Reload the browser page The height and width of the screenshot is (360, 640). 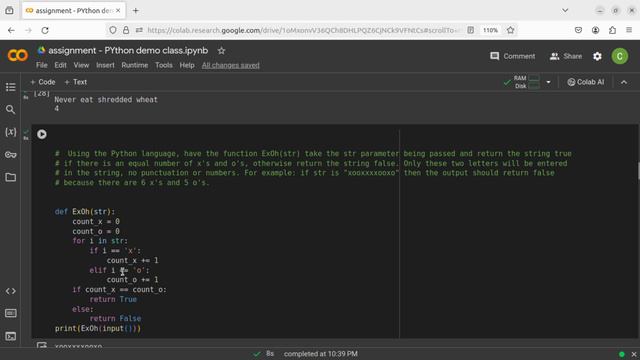[45, 30]
